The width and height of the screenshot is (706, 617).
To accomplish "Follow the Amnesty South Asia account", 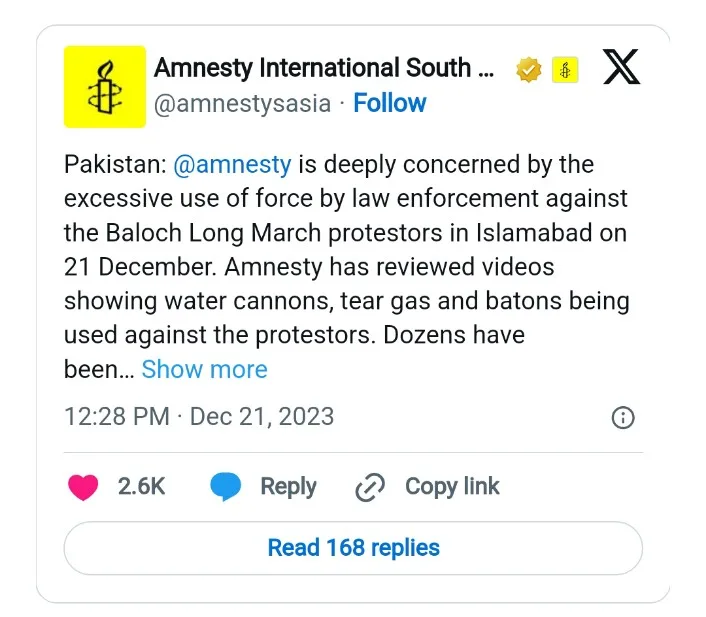I will pyautogui.click(x=390, y=103).
